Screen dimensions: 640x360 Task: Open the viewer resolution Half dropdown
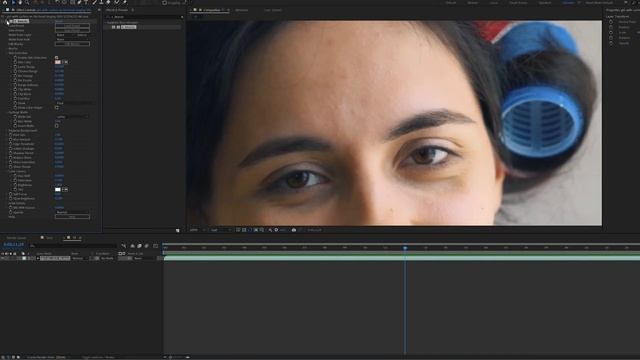[220, 230]
